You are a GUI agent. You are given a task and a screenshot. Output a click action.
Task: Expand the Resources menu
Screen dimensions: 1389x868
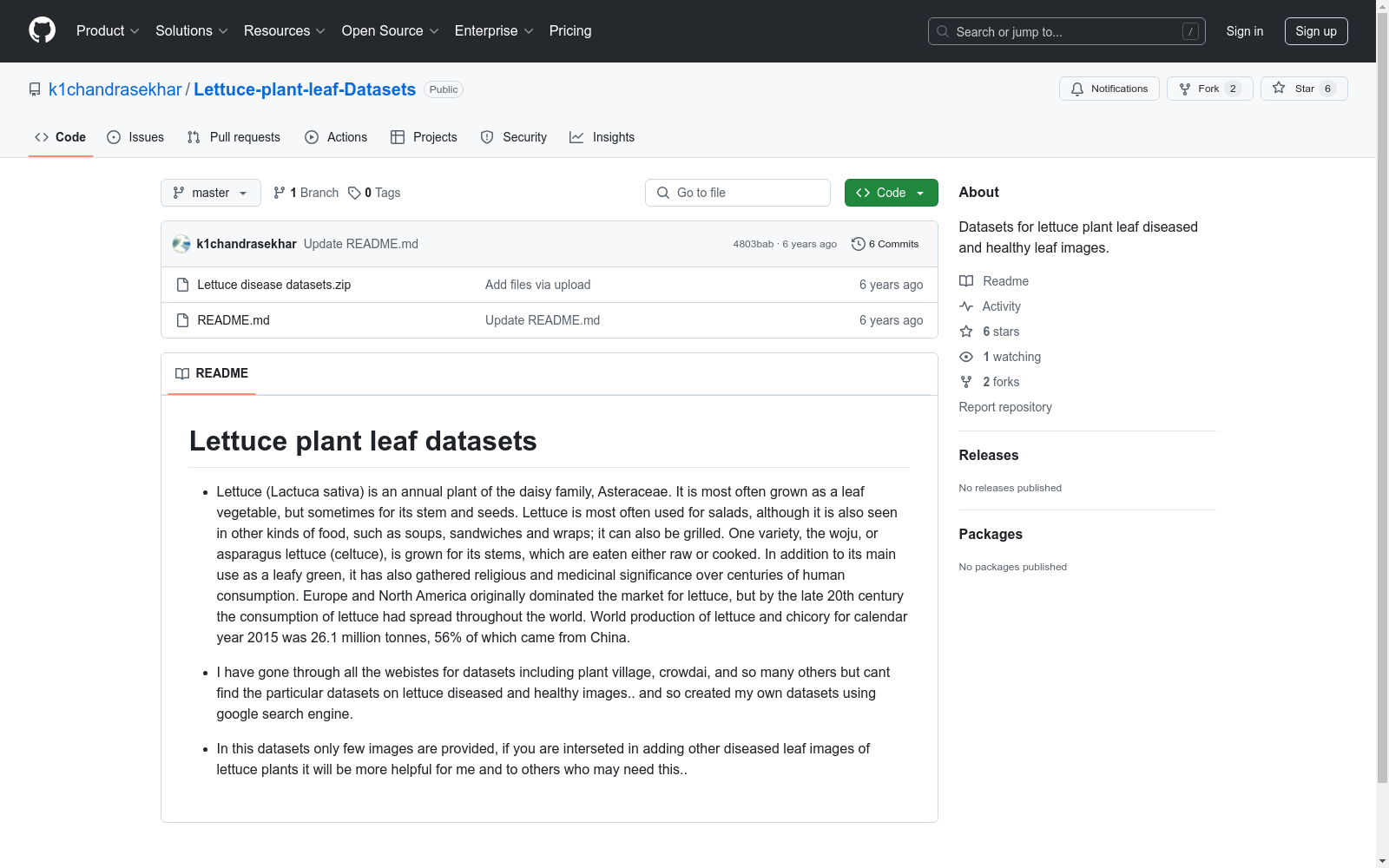(x=284, y=30)
